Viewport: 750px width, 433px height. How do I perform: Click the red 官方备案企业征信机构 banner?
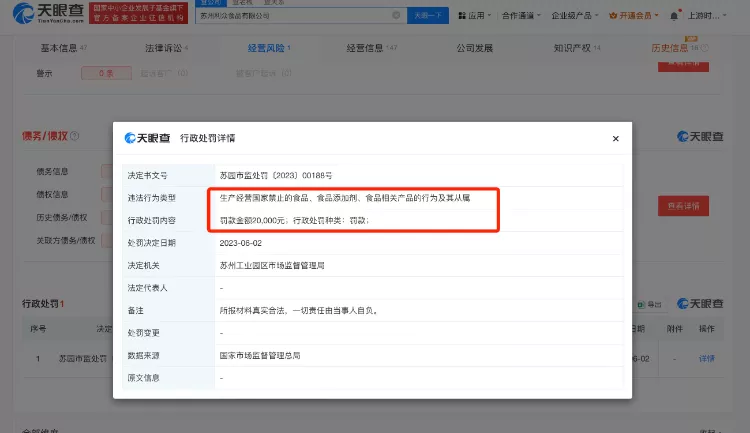tap(138, 13)
